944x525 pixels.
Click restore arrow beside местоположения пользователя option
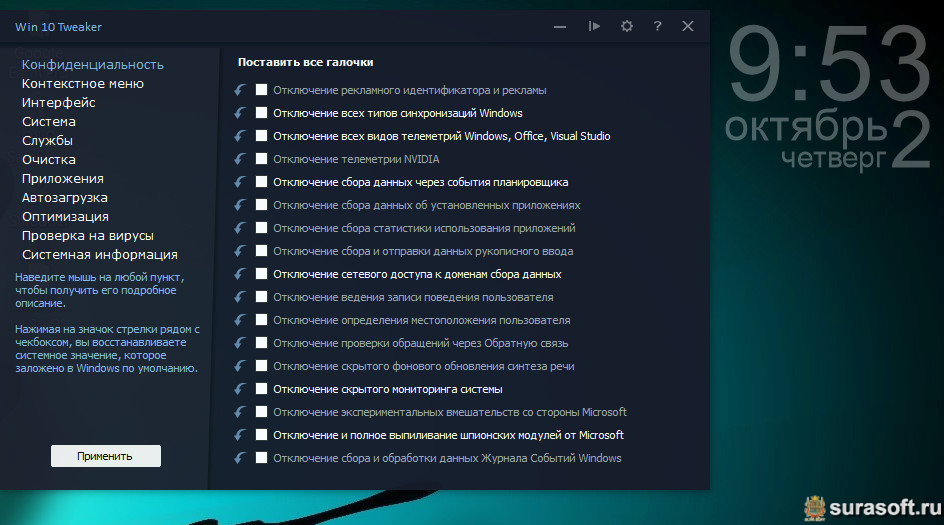point(240,320)
